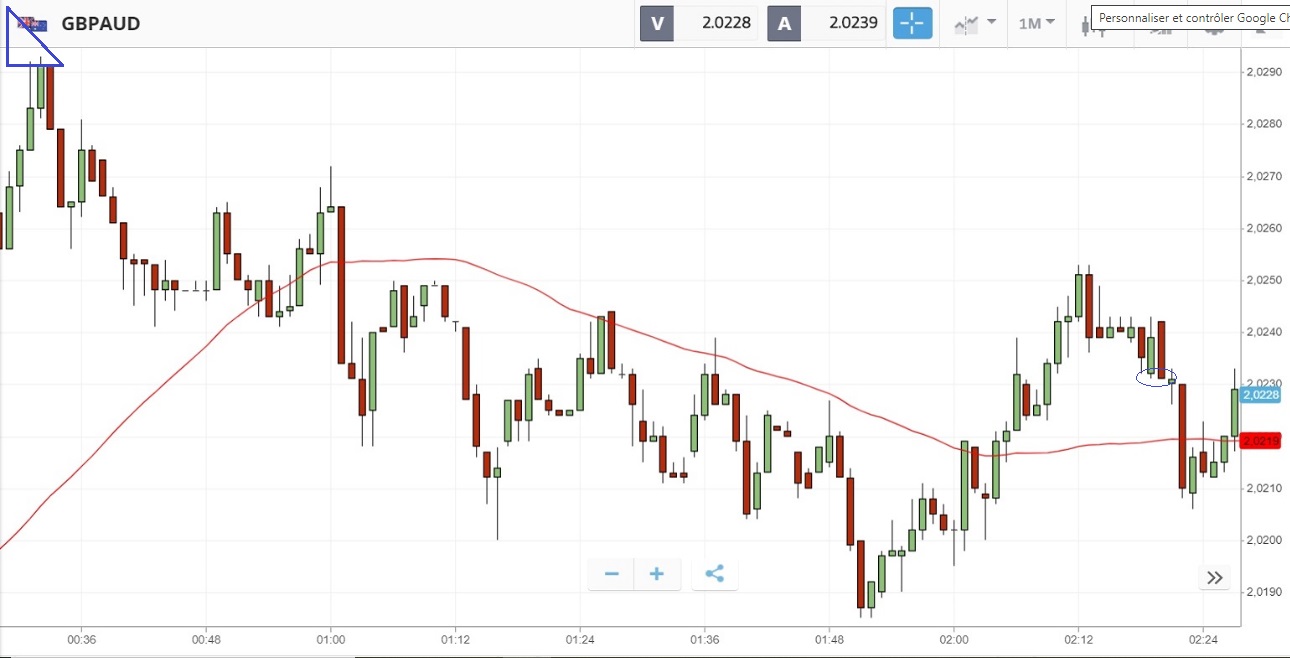The image size is (1290, 658).
Task: Click the 2,0290 price axis label
Action: point(1261,72)
